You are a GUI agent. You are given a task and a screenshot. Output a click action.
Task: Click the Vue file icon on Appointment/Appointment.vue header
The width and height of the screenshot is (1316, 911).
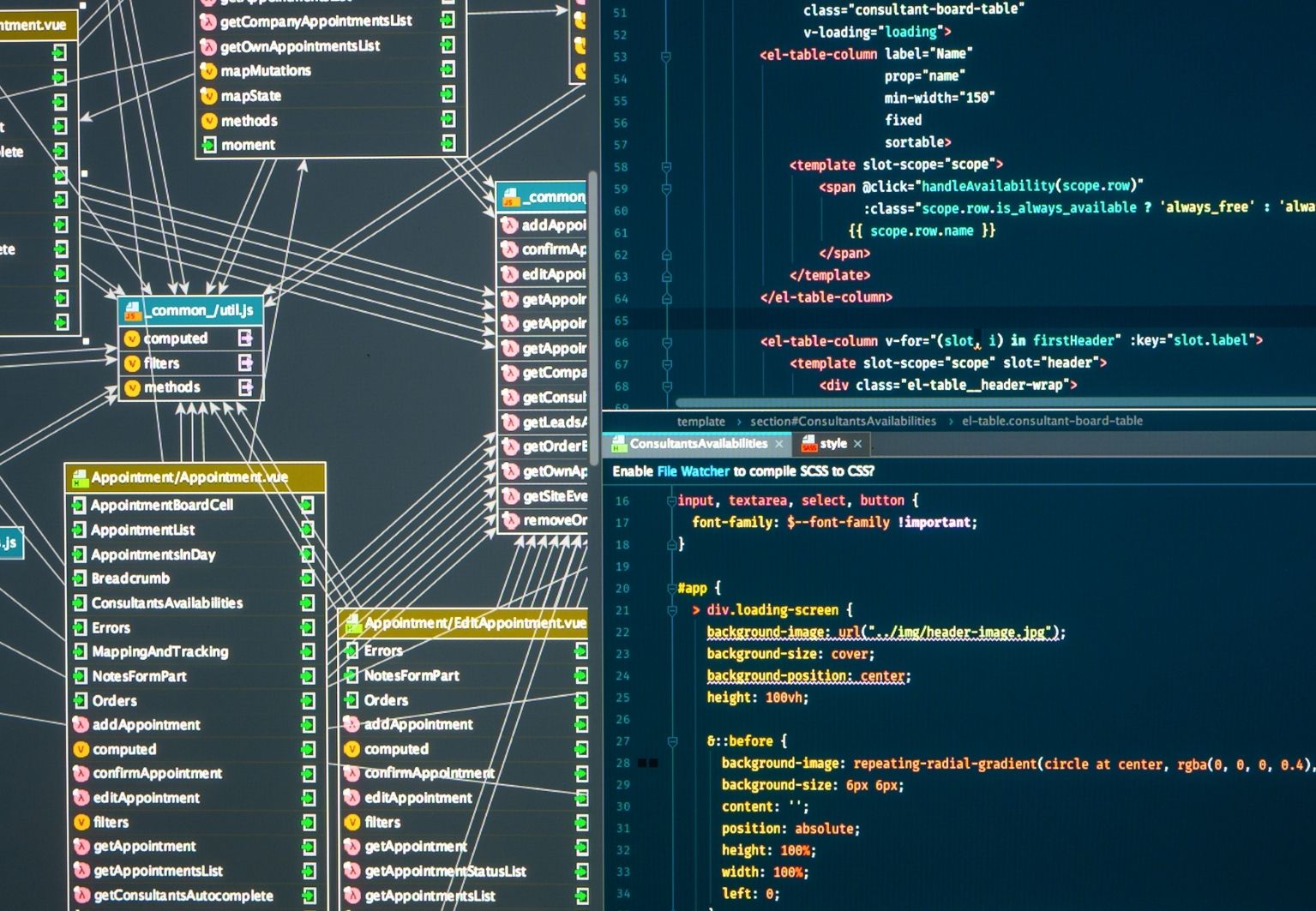pyautogui.click(x=80, y=477)
